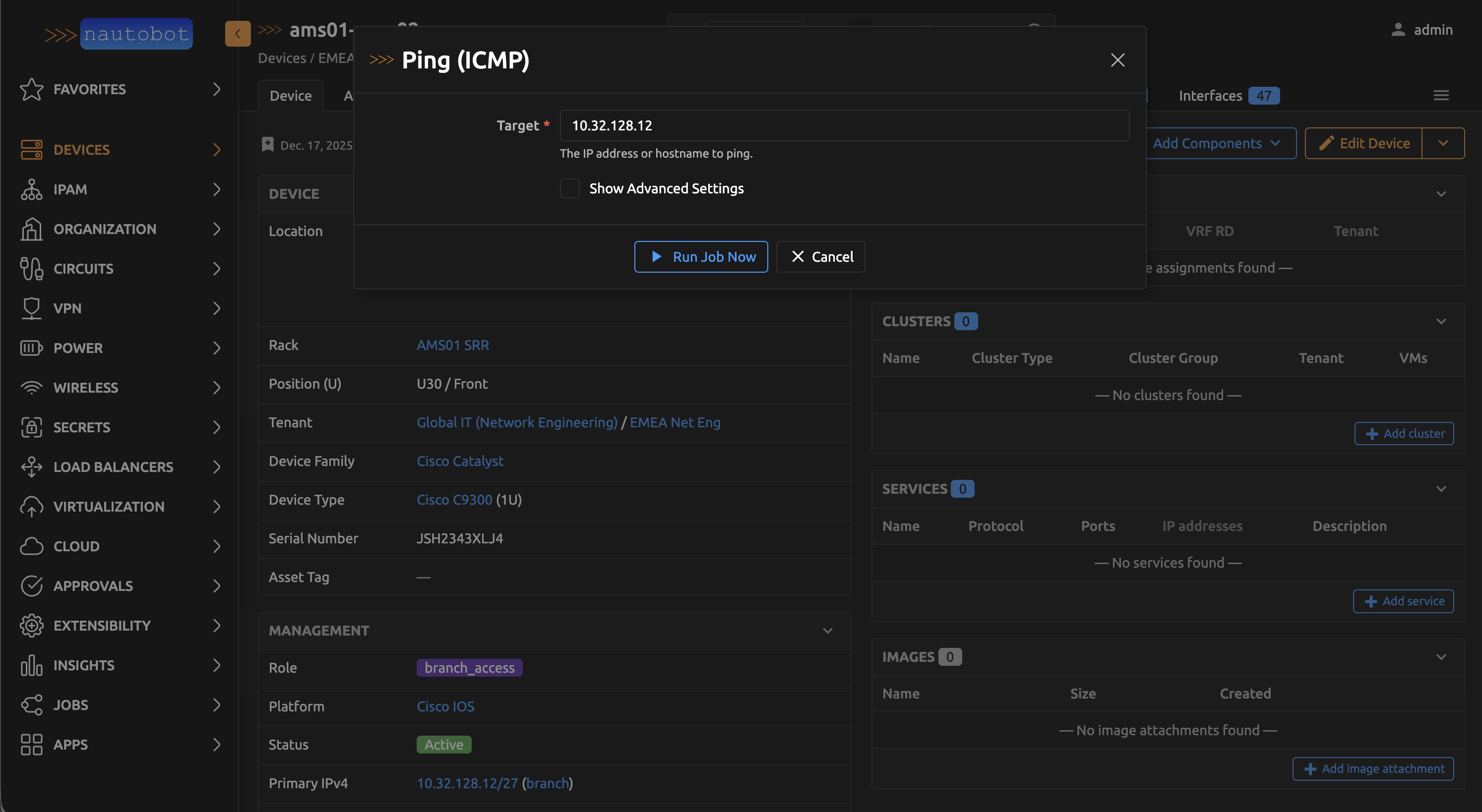Open the IPAM sidebar icon
Viewport: 1482px width, 812px height.
(x=31, y=189)
